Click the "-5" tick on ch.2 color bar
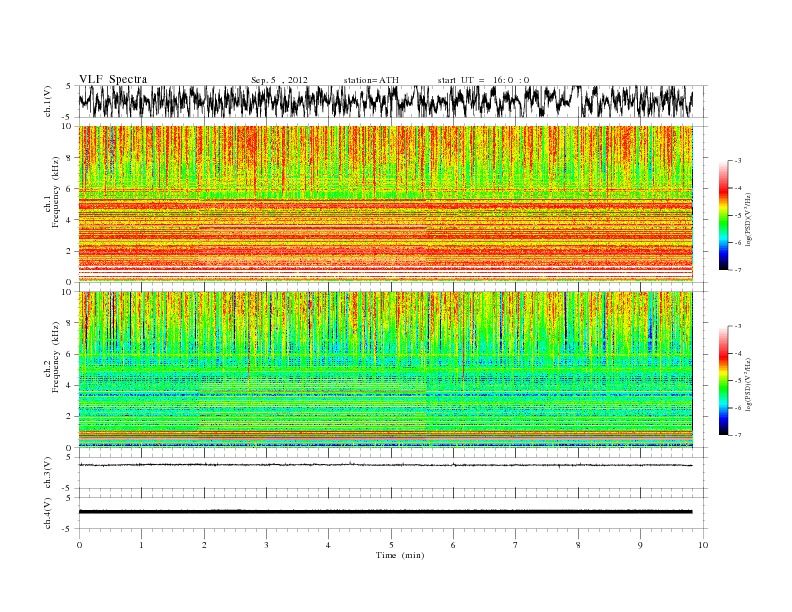The image size is (792, 612). [x=737, y=381]
